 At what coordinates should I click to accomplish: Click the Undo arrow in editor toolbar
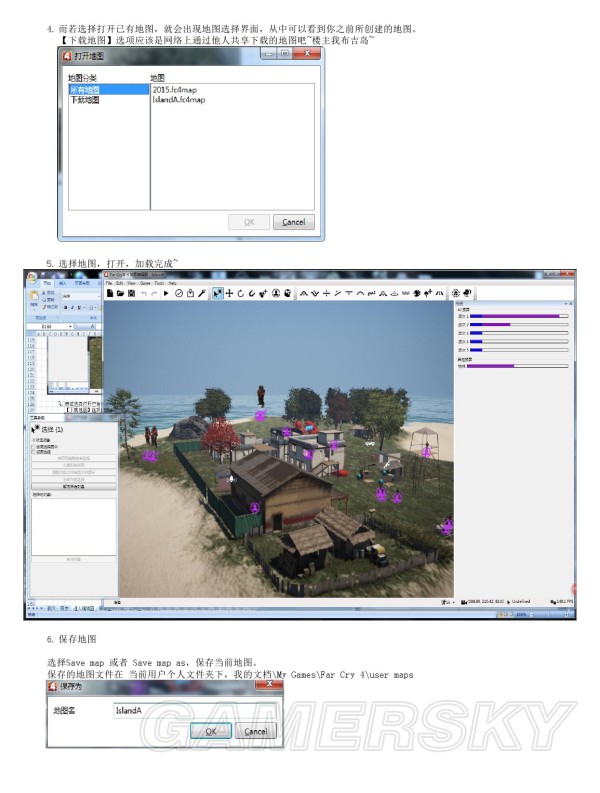144,293
